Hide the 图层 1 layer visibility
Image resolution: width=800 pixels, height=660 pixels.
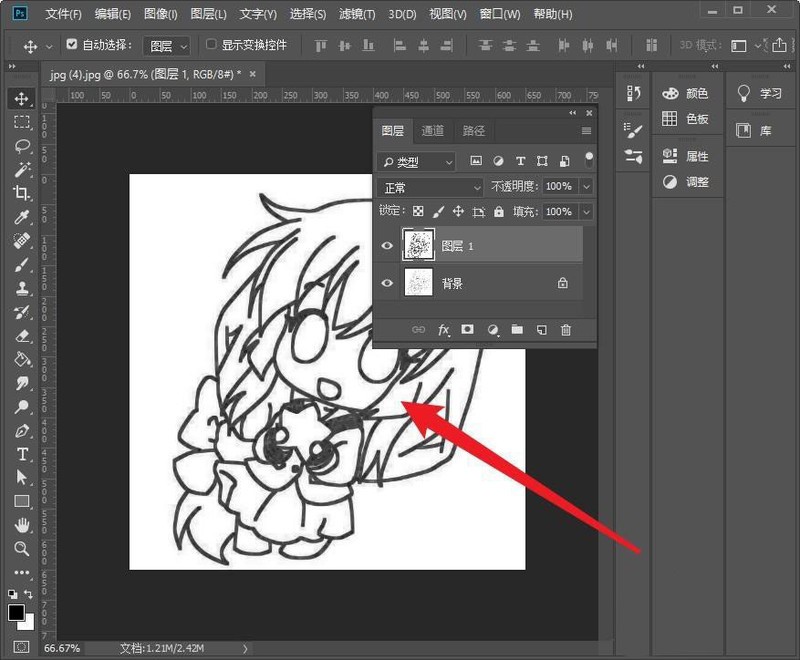pos(387,245)
